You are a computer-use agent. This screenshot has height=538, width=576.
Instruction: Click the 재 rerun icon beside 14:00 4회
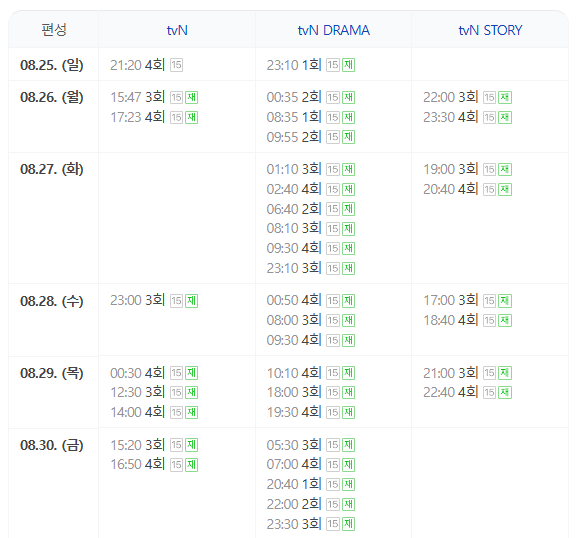point(191,412)
